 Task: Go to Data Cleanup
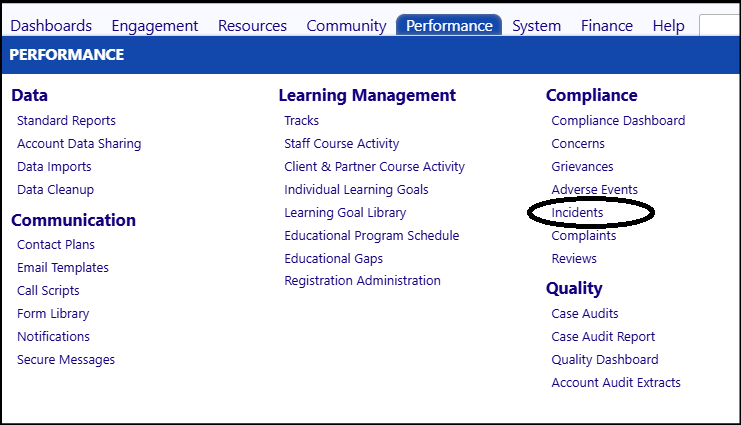[55, 190]
